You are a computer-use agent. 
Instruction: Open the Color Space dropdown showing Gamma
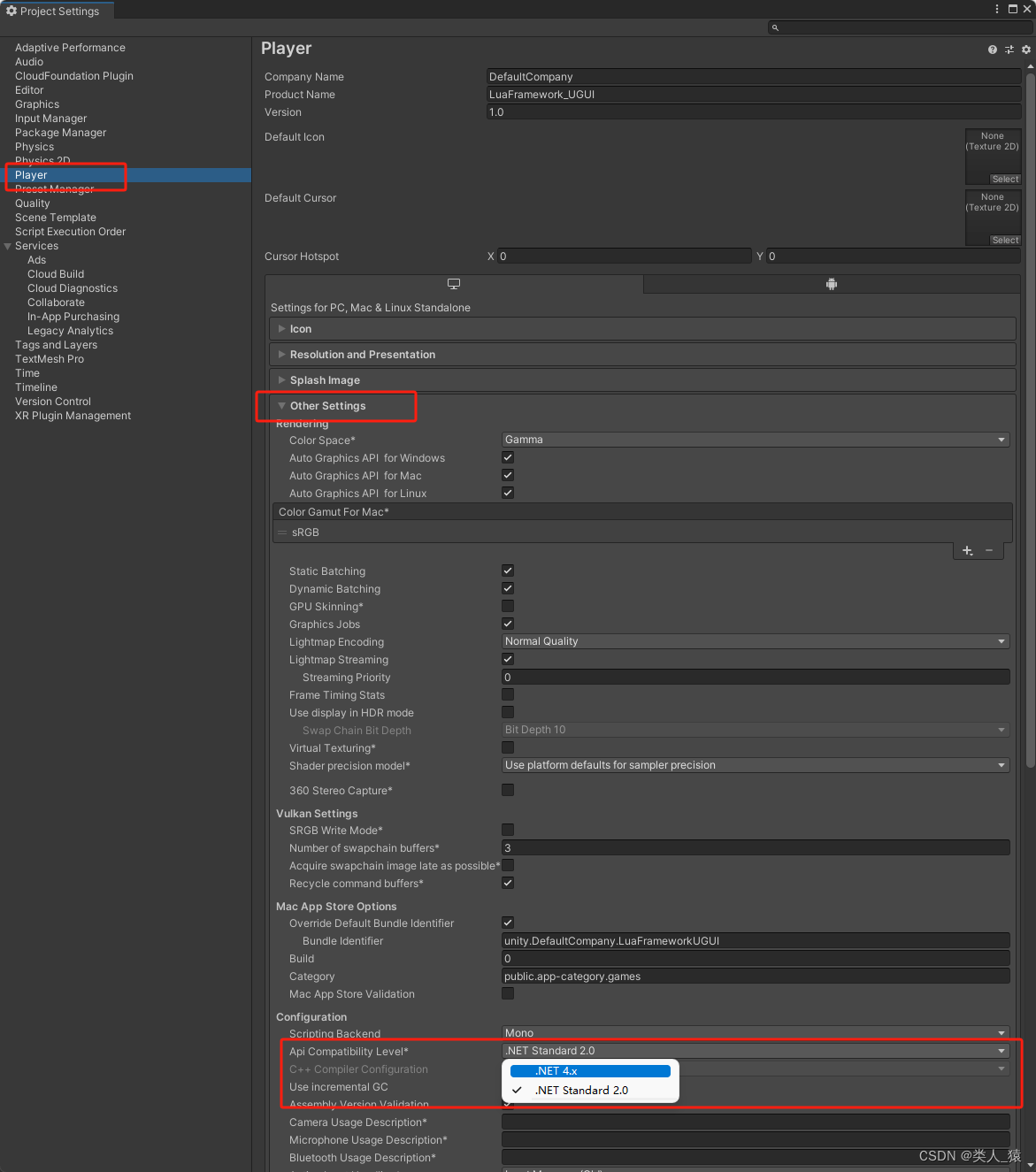coord(754,440)
